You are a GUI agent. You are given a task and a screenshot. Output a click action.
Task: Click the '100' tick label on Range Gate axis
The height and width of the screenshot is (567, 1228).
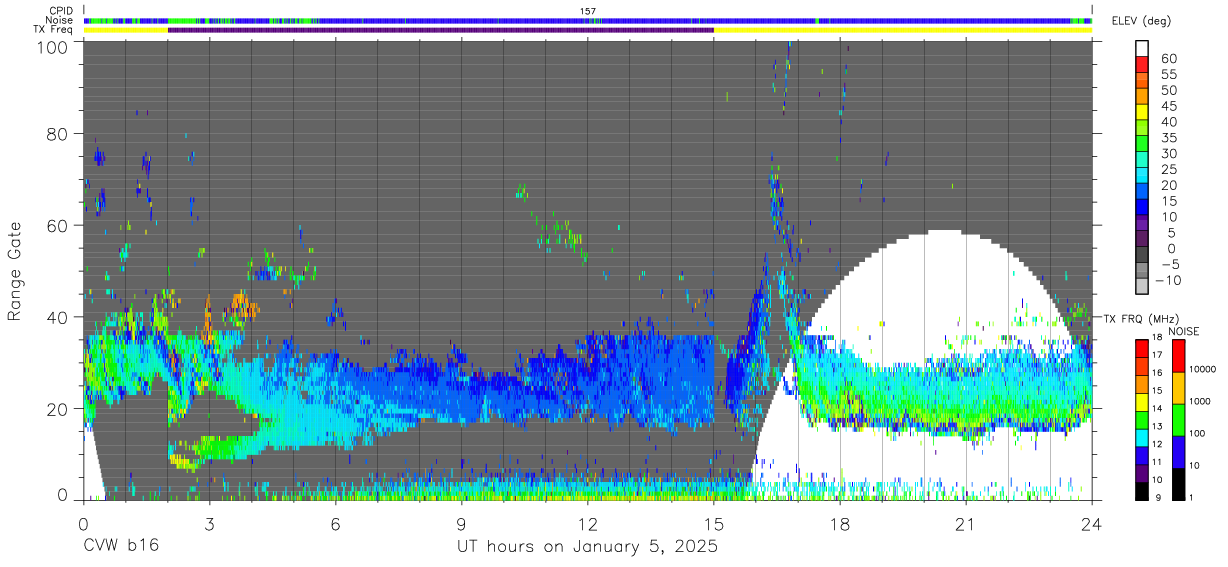(x=53, y=46)
